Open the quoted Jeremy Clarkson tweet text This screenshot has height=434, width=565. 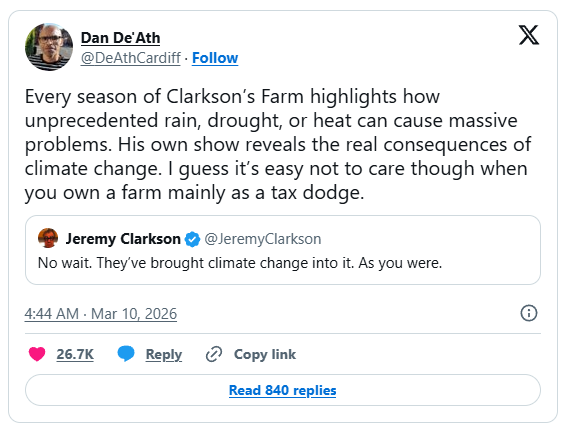(240, 263)
